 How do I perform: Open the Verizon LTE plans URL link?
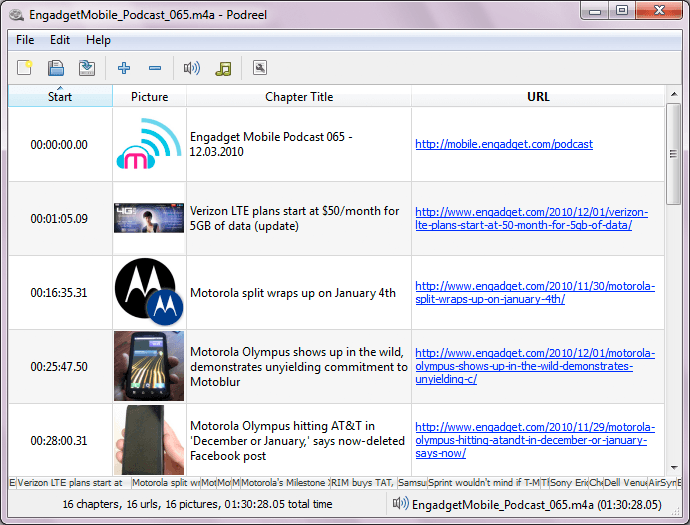point(532,218)
